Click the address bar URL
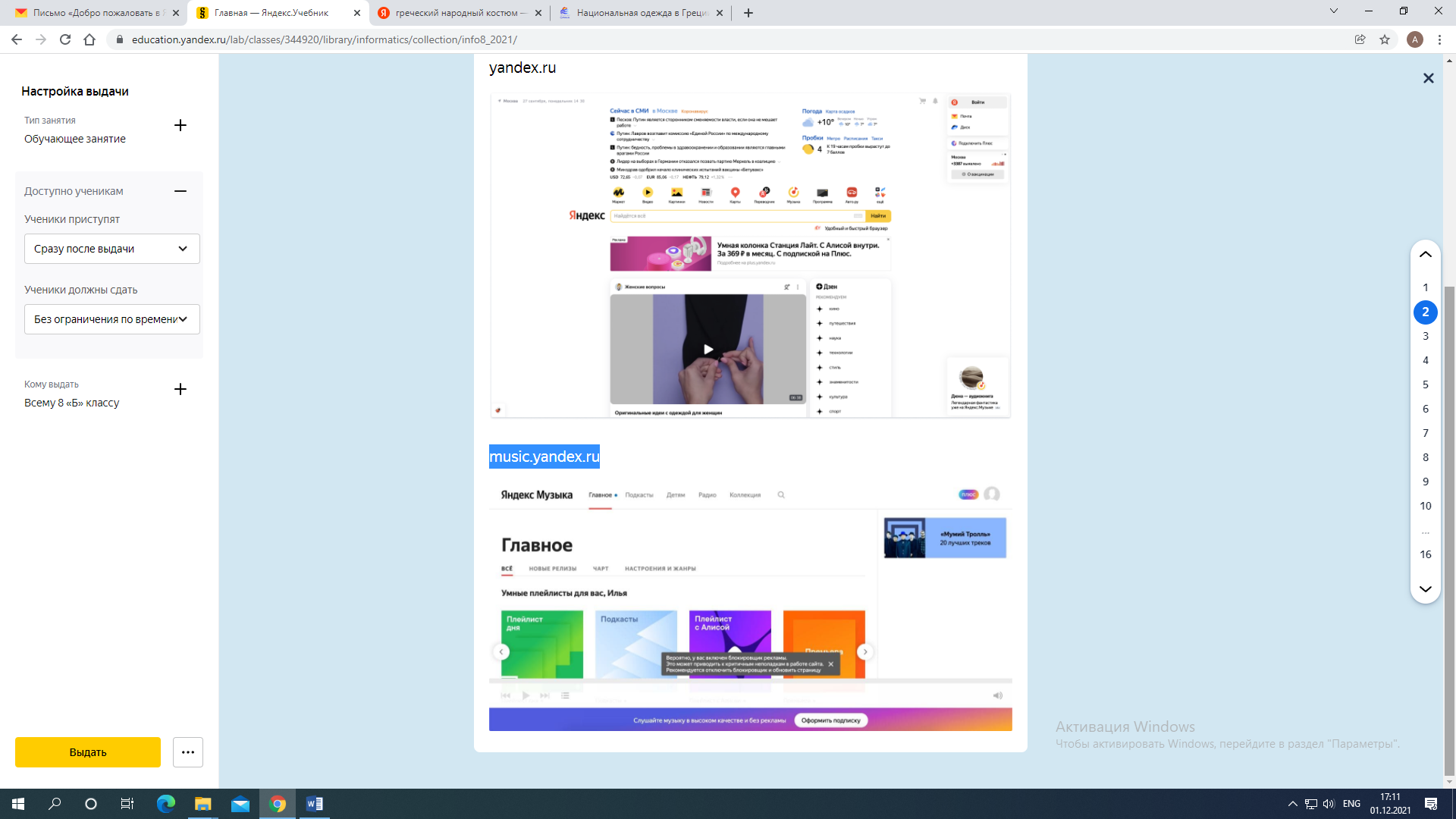 coord(325,39)
